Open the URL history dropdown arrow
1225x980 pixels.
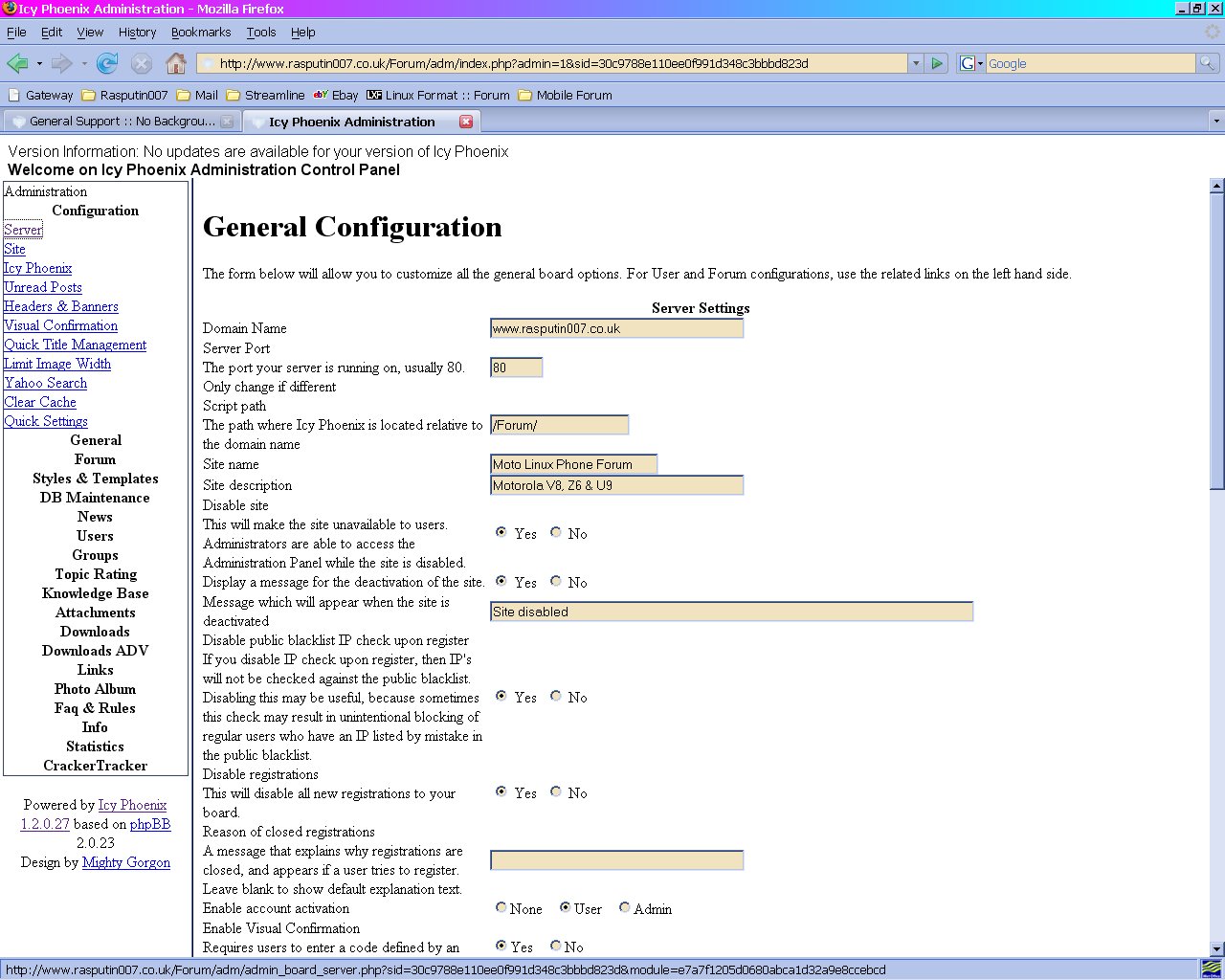pyautogui.click(x=916, y=63)
